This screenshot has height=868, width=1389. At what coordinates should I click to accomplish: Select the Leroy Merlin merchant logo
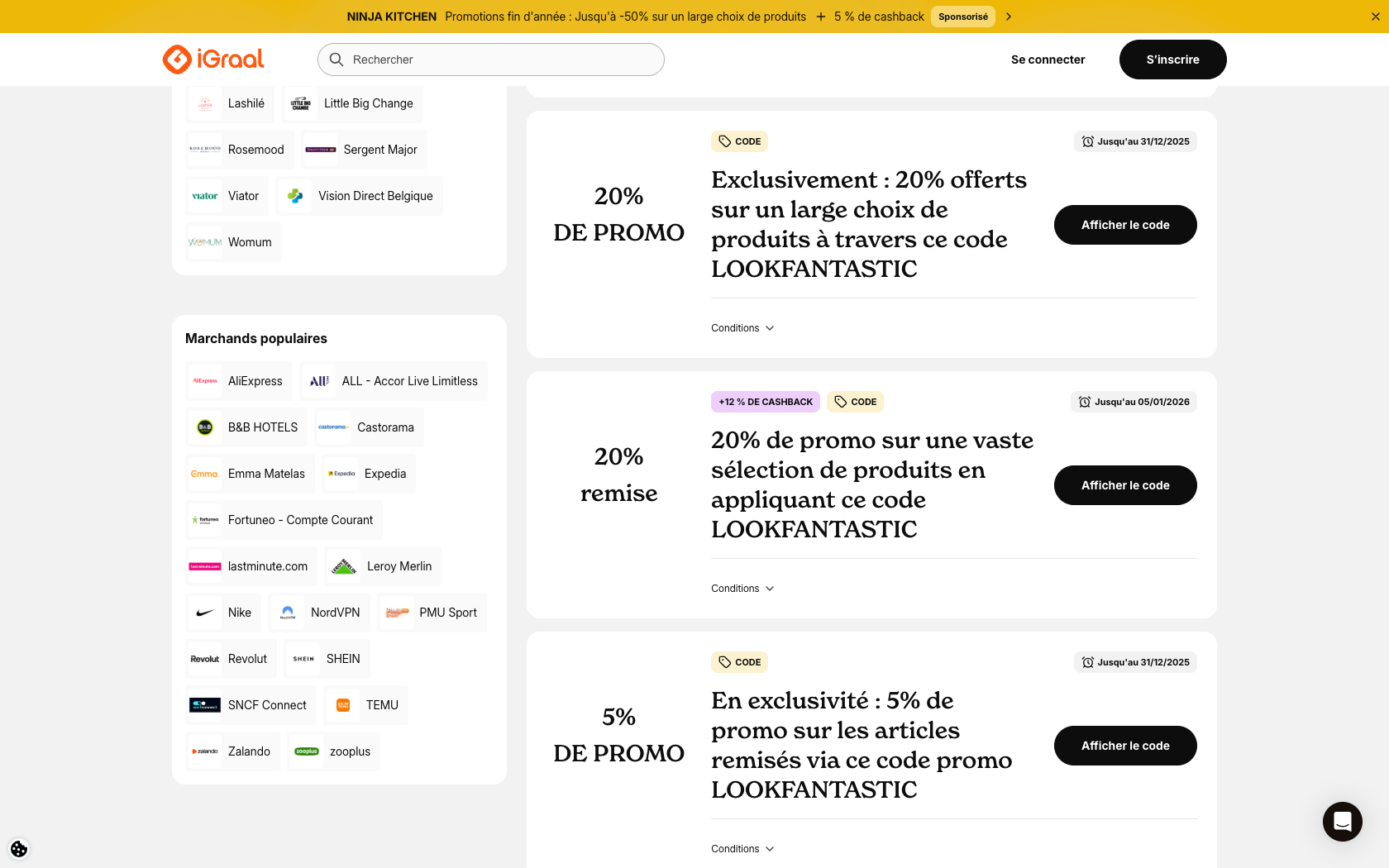(343, 566)
